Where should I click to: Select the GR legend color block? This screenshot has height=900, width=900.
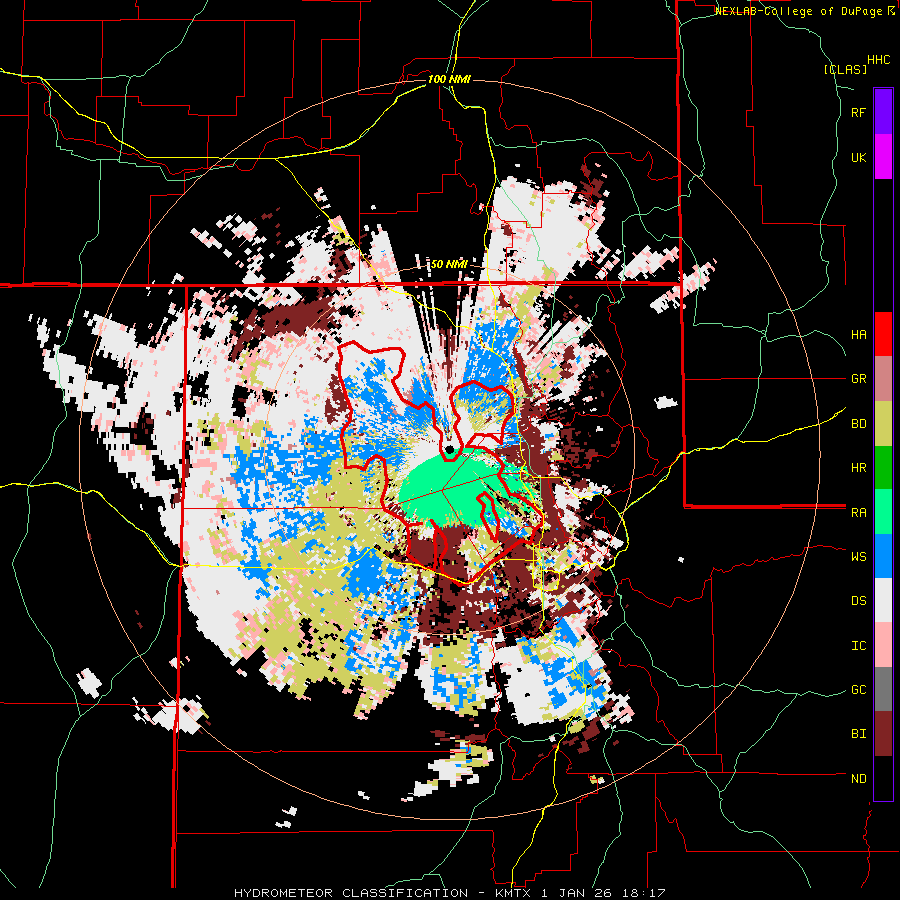click(883, 378)
